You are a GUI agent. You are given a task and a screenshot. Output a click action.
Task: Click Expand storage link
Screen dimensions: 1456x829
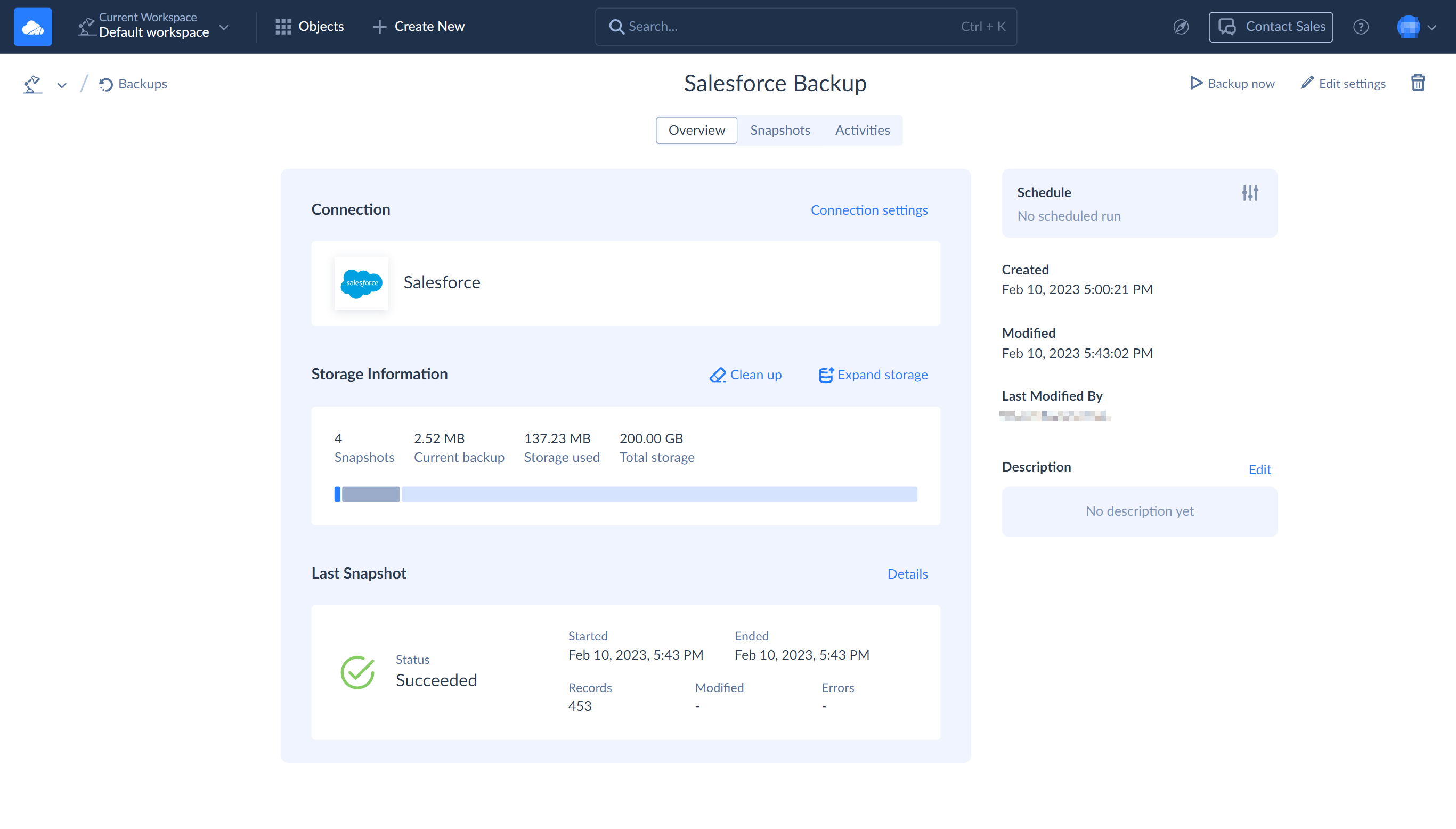873,375
